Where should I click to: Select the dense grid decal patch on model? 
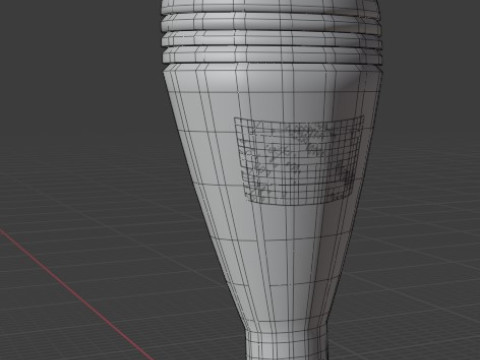(299, 160)
